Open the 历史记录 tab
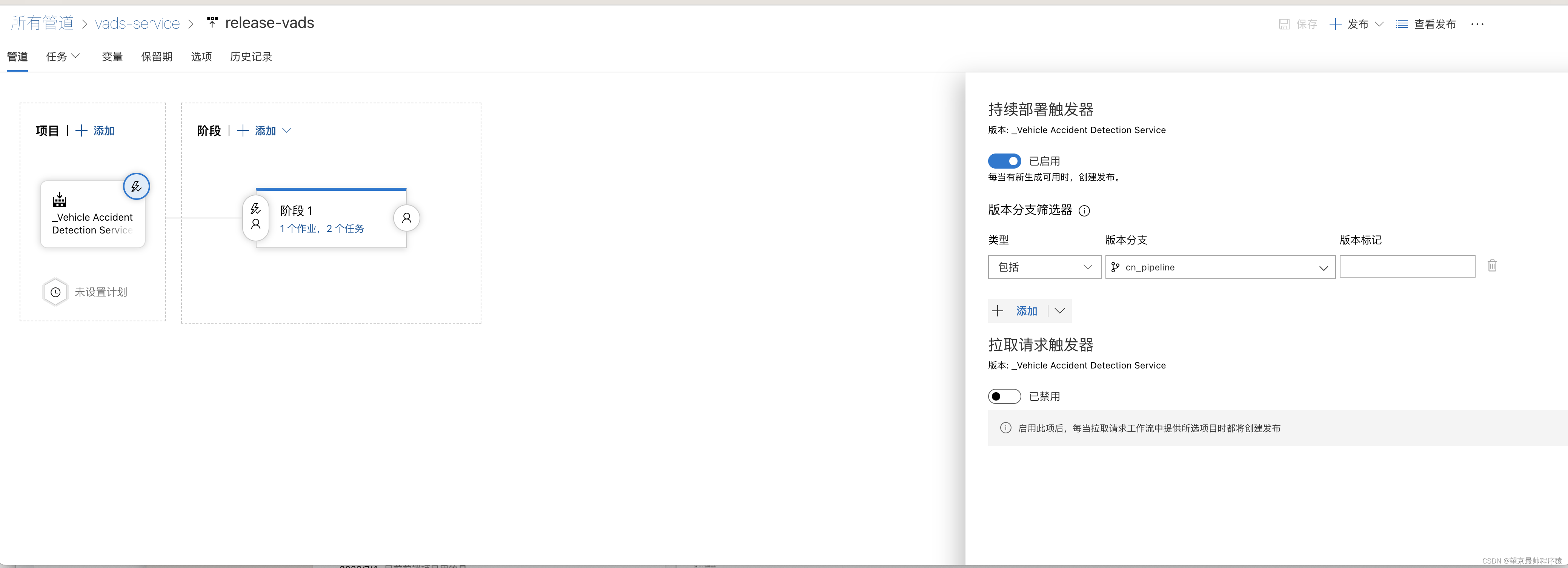The width and height of the screenshot is (1568, 568). pyautogui.click(x=251, y=57)
